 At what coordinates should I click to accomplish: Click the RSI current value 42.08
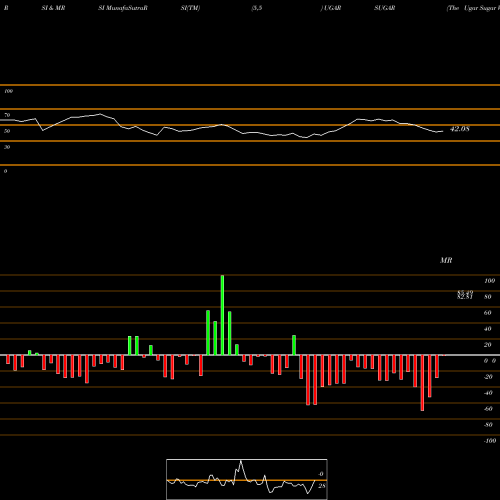coord(460,129)
